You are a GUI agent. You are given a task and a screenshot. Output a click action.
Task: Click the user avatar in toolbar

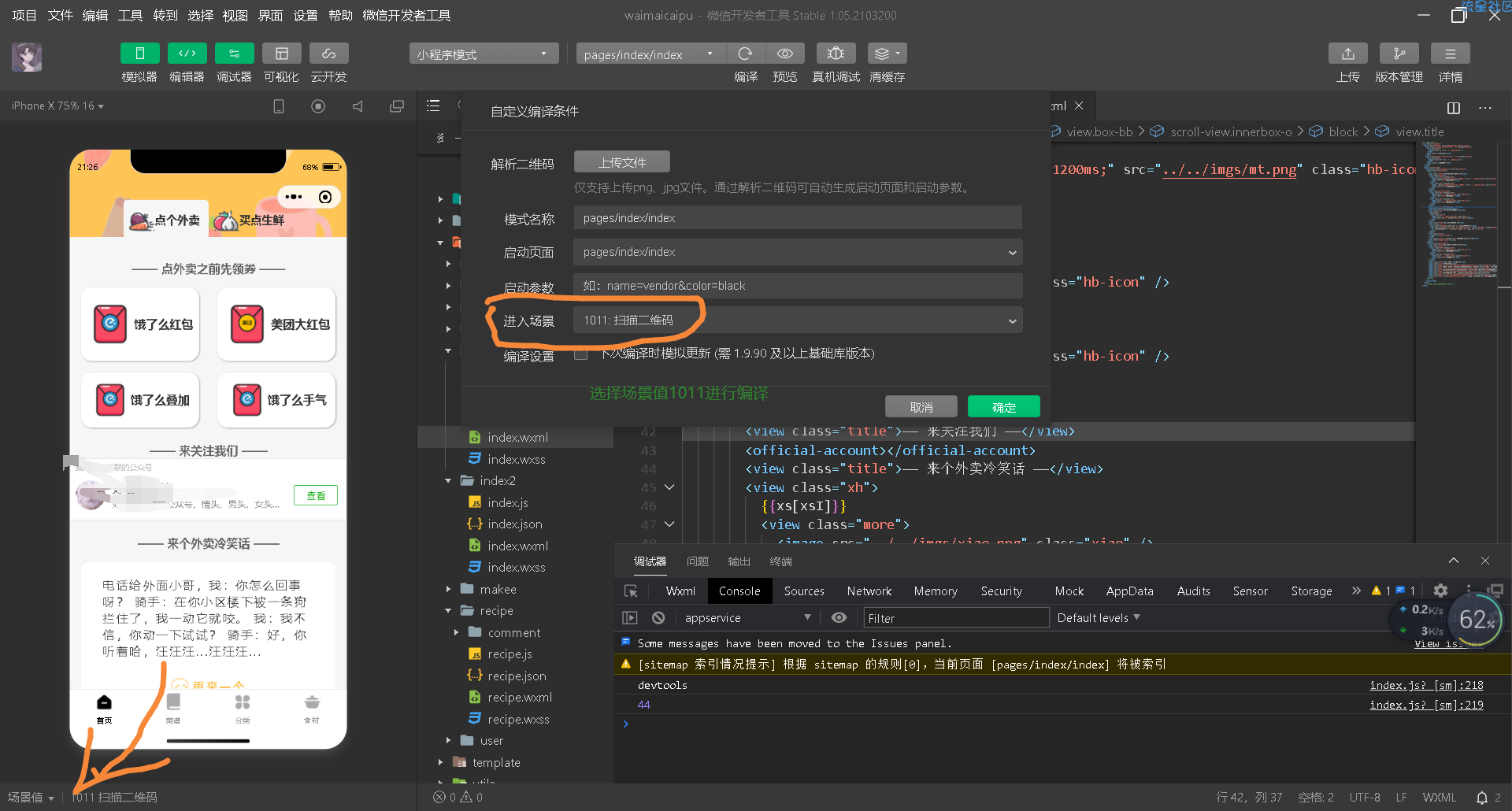pyautogui.click(x=27, y=57)
